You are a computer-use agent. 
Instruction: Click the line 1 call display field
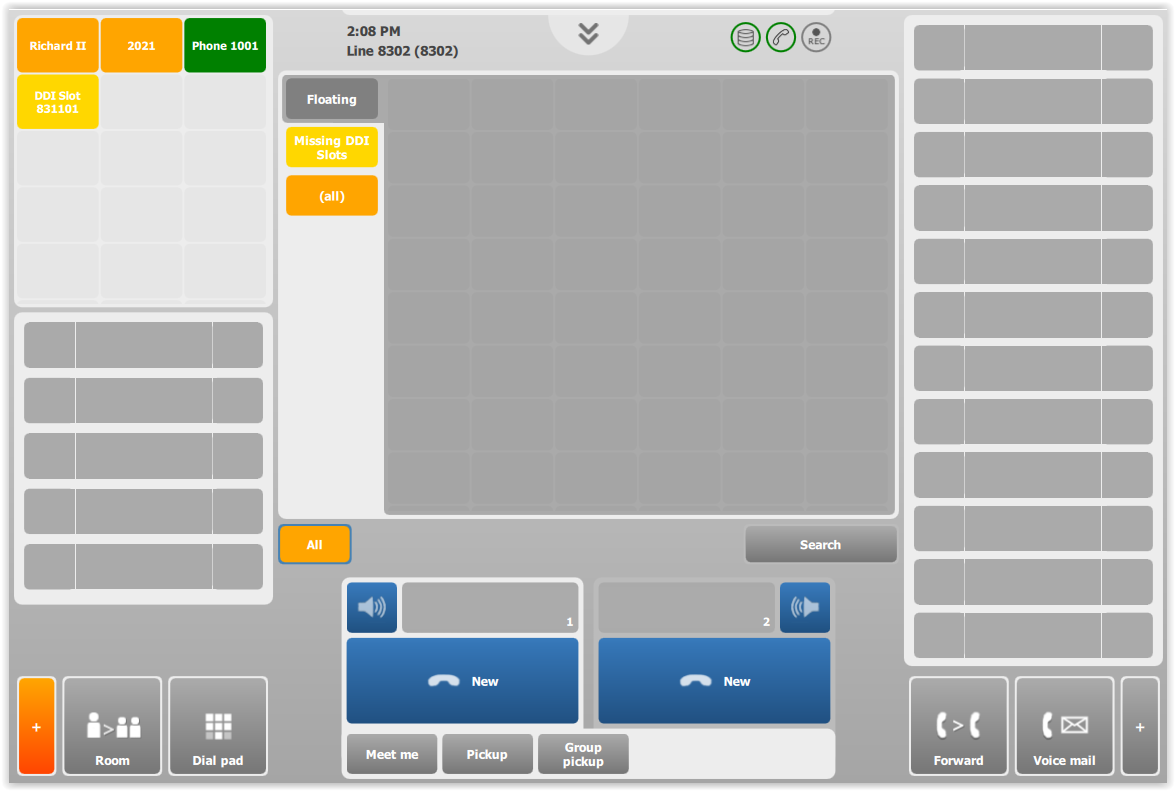[x=490, y=607]
